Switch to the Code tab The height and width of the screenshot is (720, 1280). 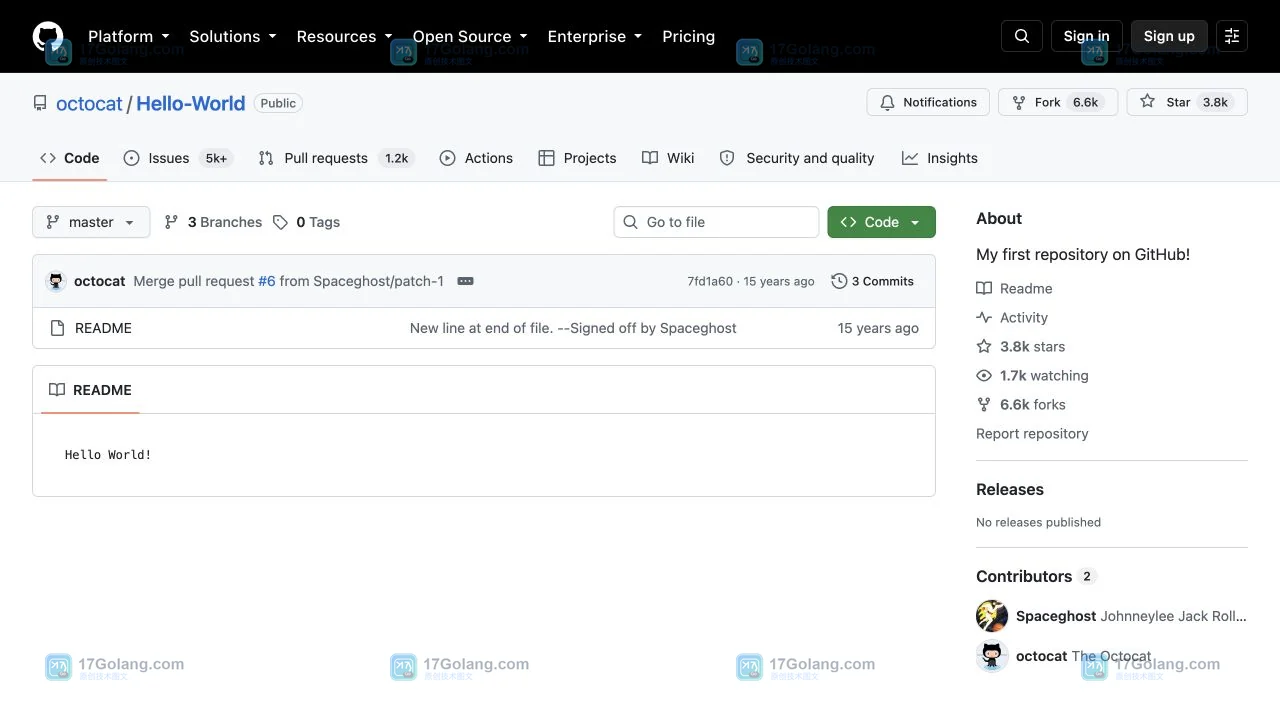(x=69, y=158)
